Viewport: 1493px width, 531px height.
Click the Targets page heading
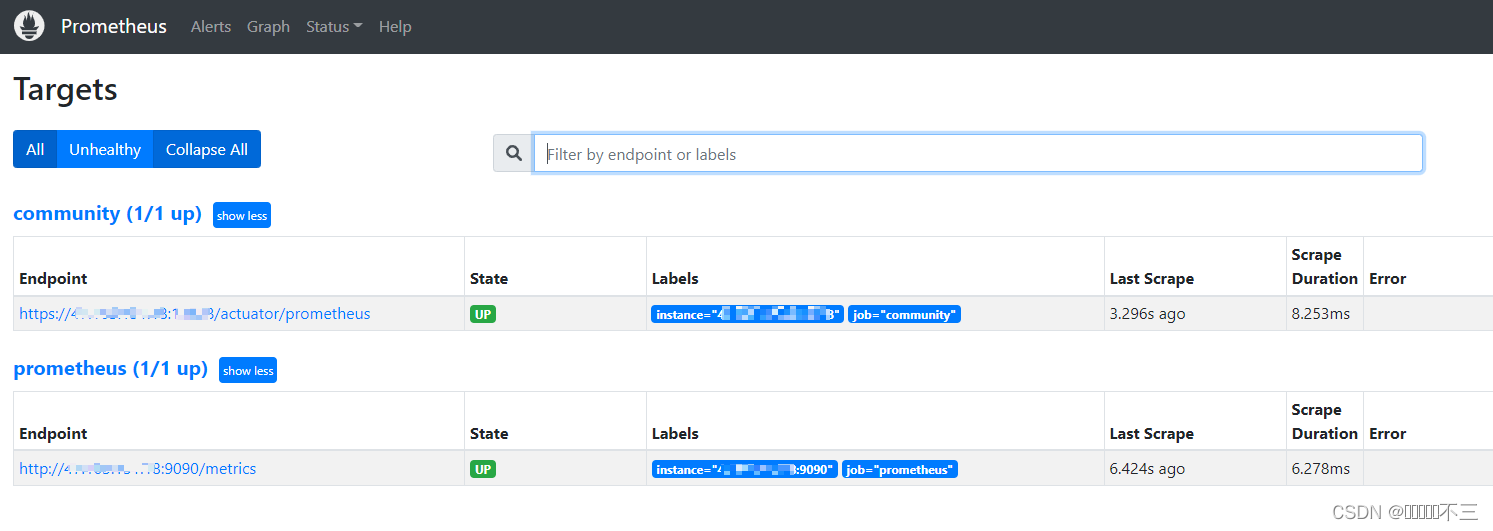(x=65, y=90)
